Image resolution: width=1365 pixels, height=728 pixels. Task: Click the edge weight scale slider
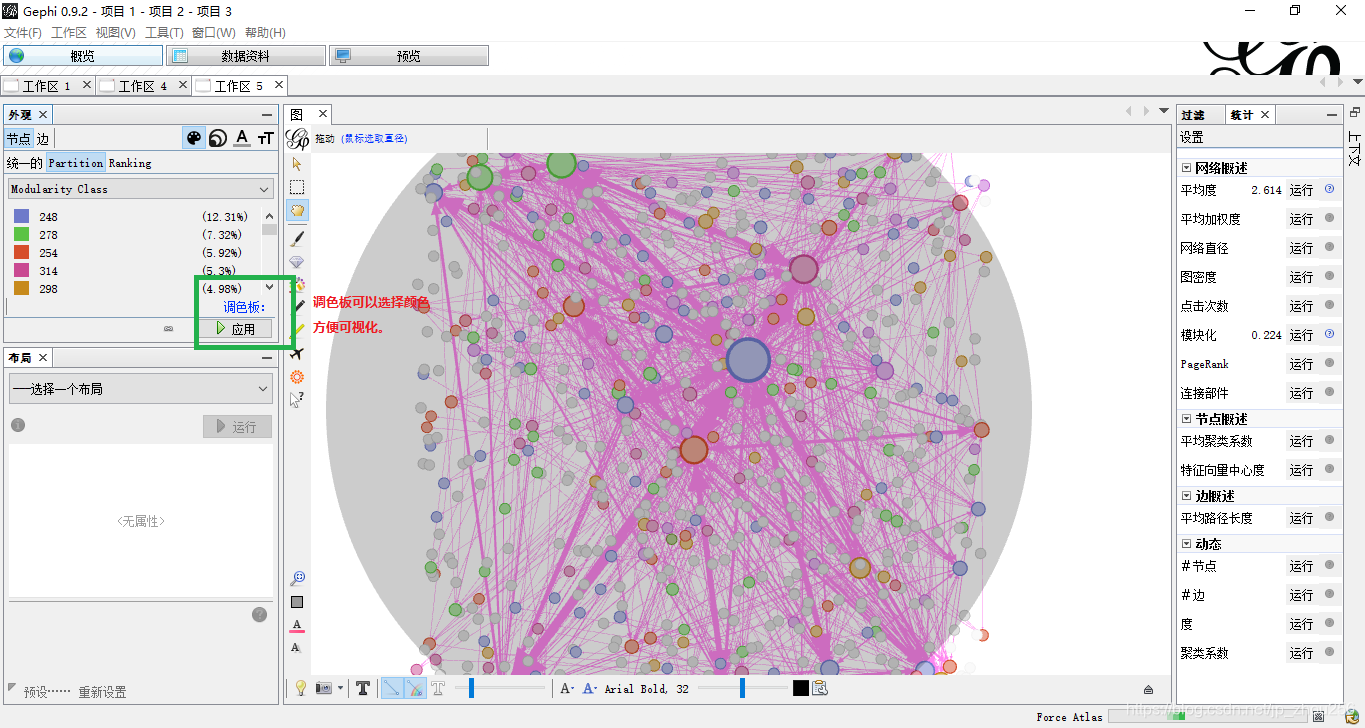pos(500,688)
